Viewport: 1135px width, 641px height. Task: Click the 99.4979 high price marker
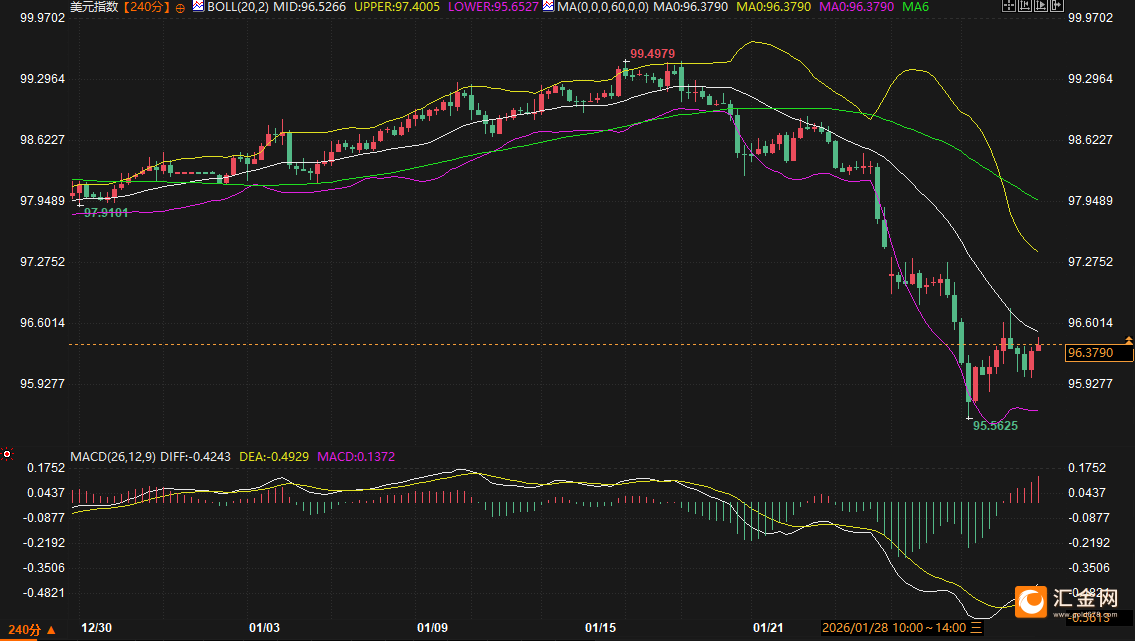(x=651, y=53)
